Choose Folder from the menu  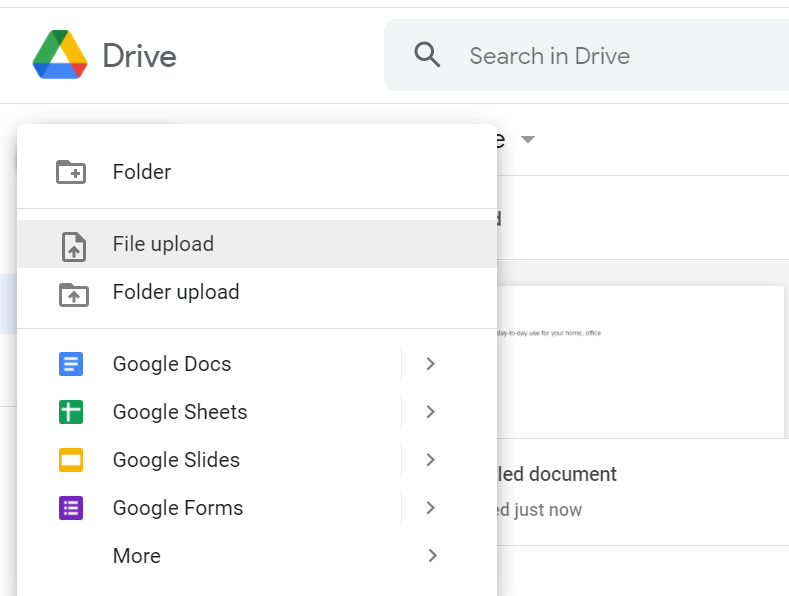point(257,172)
